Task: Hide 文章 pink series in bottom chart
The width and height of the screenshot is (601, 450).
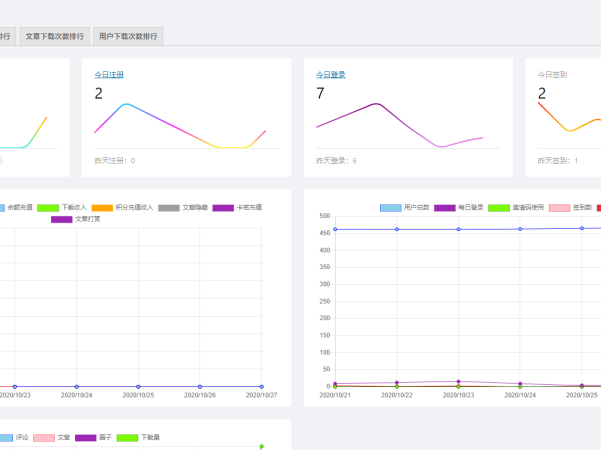Action: (44, 438)
